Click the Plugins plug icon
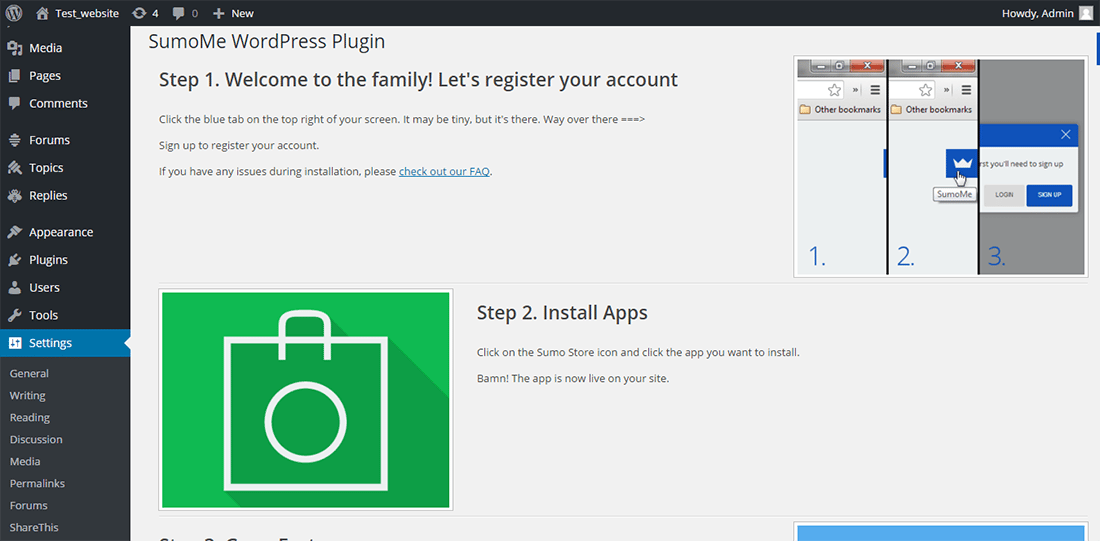1100x541 pixels. click(15, 260)
